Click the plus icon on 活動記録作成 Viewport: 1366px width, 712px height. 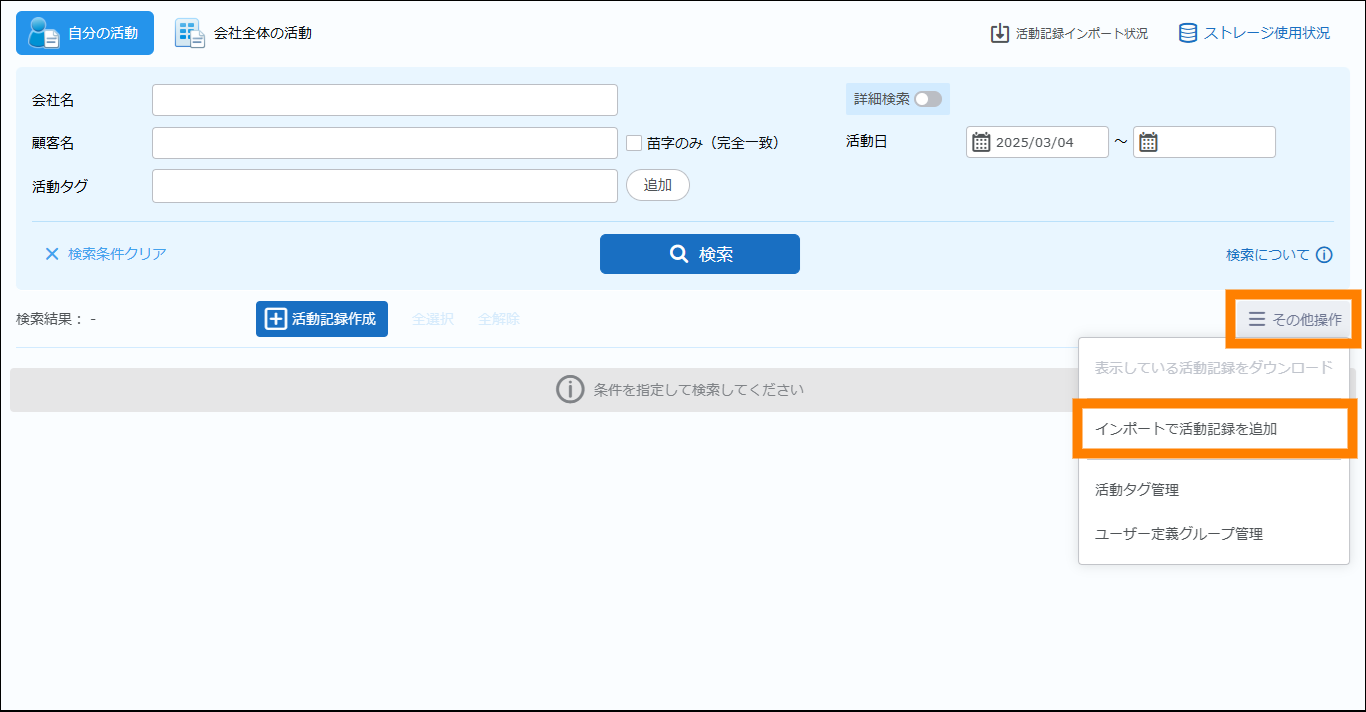click(x=275, y=319)
